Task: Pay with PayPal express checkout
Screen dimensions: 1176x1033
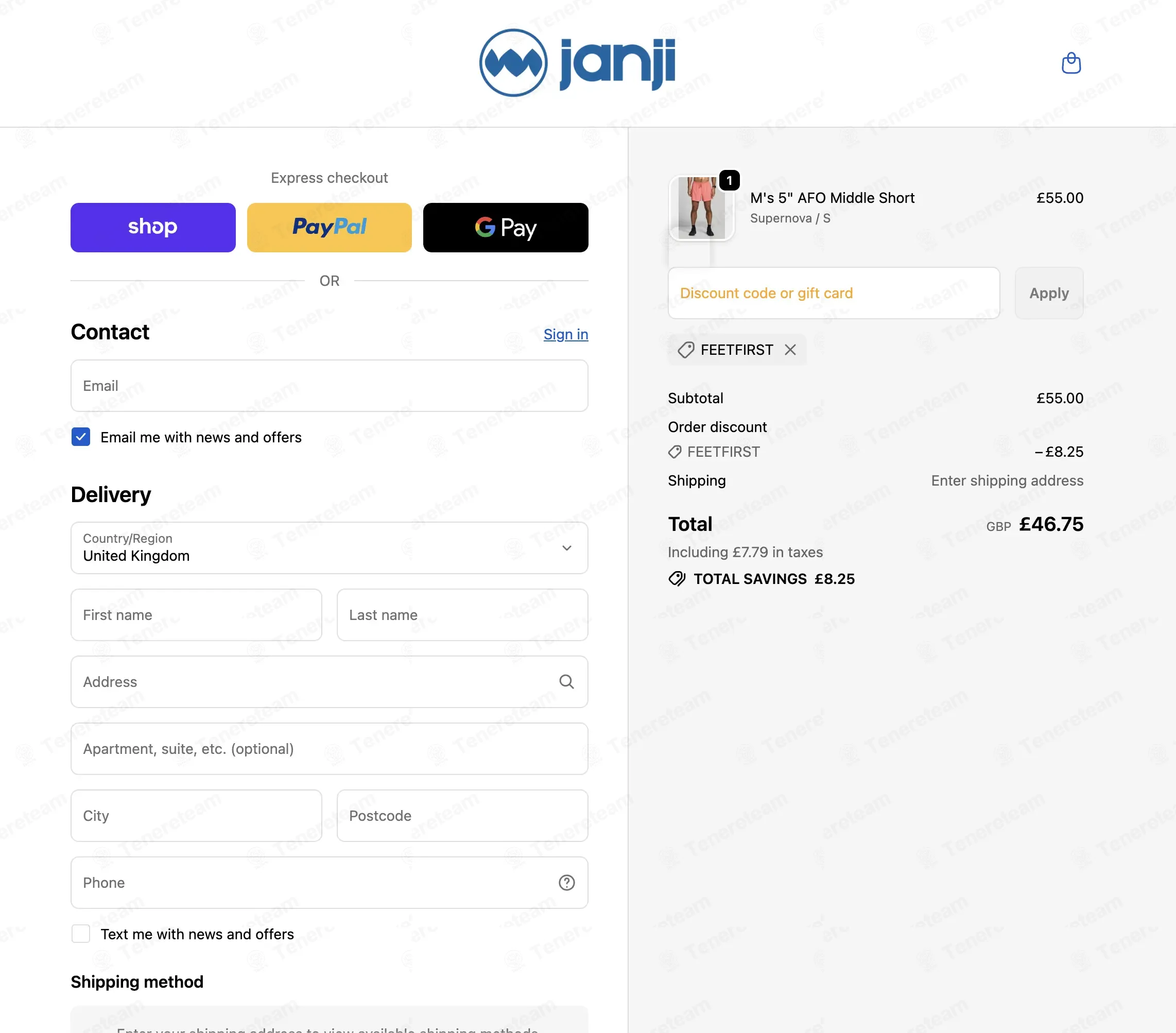Action: tap(329, 227)
